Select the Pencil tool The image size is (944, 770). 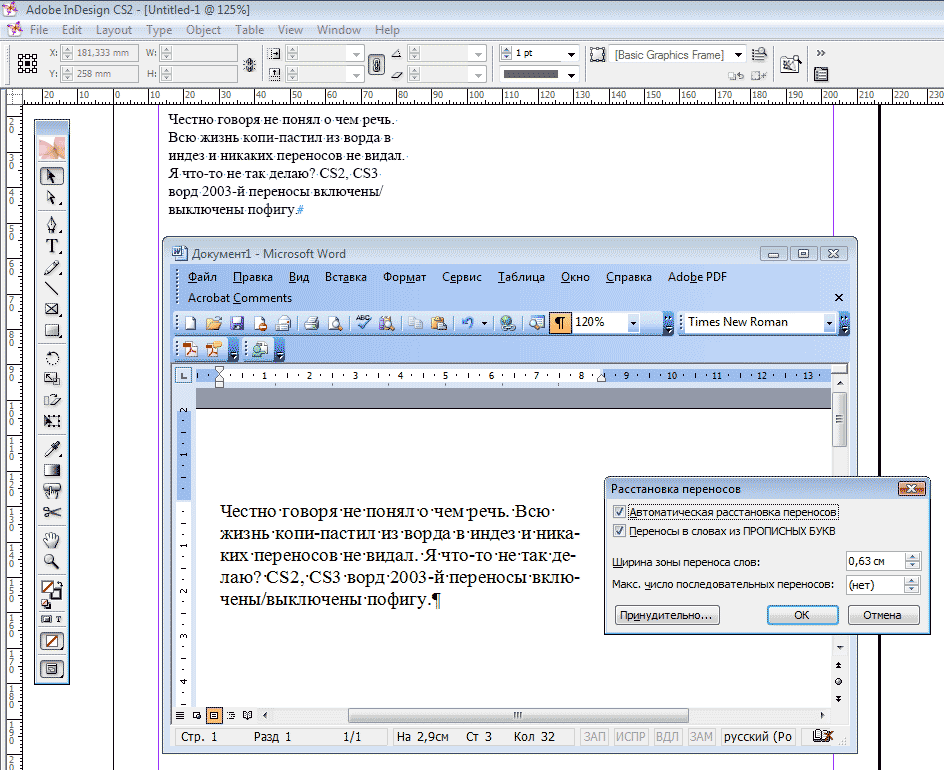[52, 268]
